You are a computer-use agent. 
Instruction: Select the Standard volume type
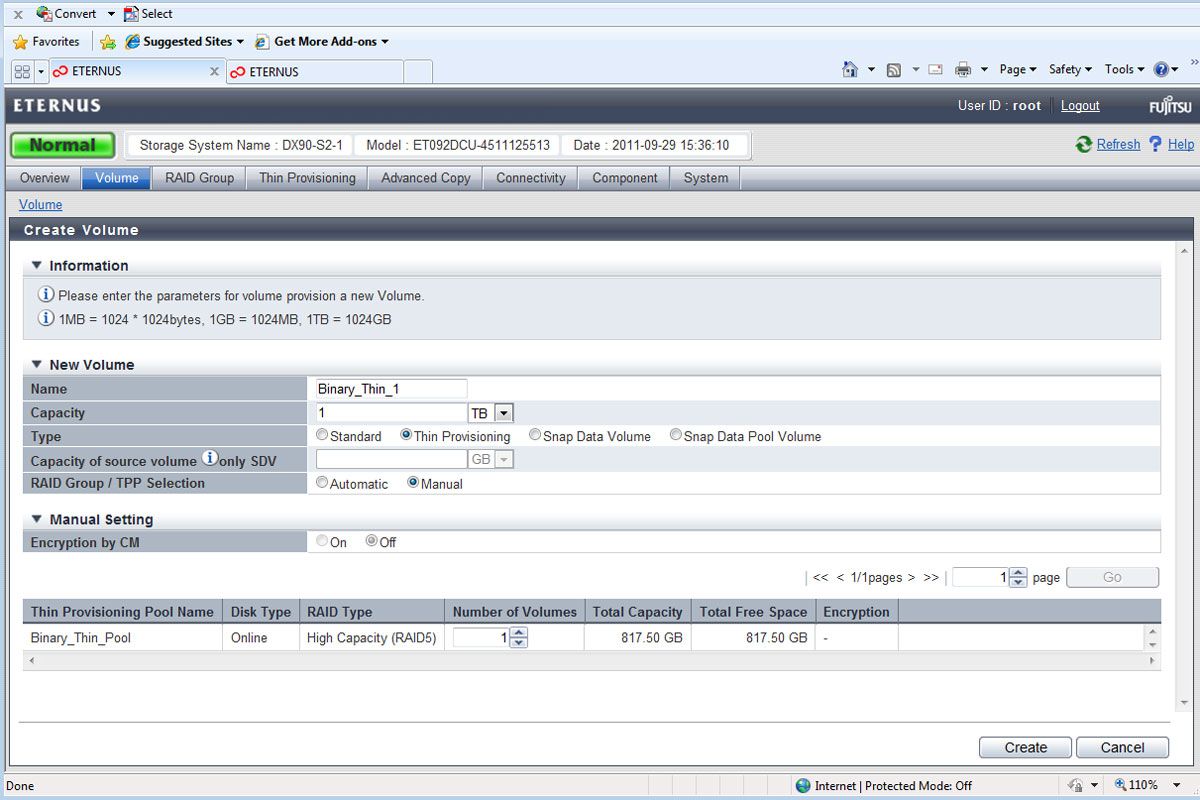pos(322,435)
